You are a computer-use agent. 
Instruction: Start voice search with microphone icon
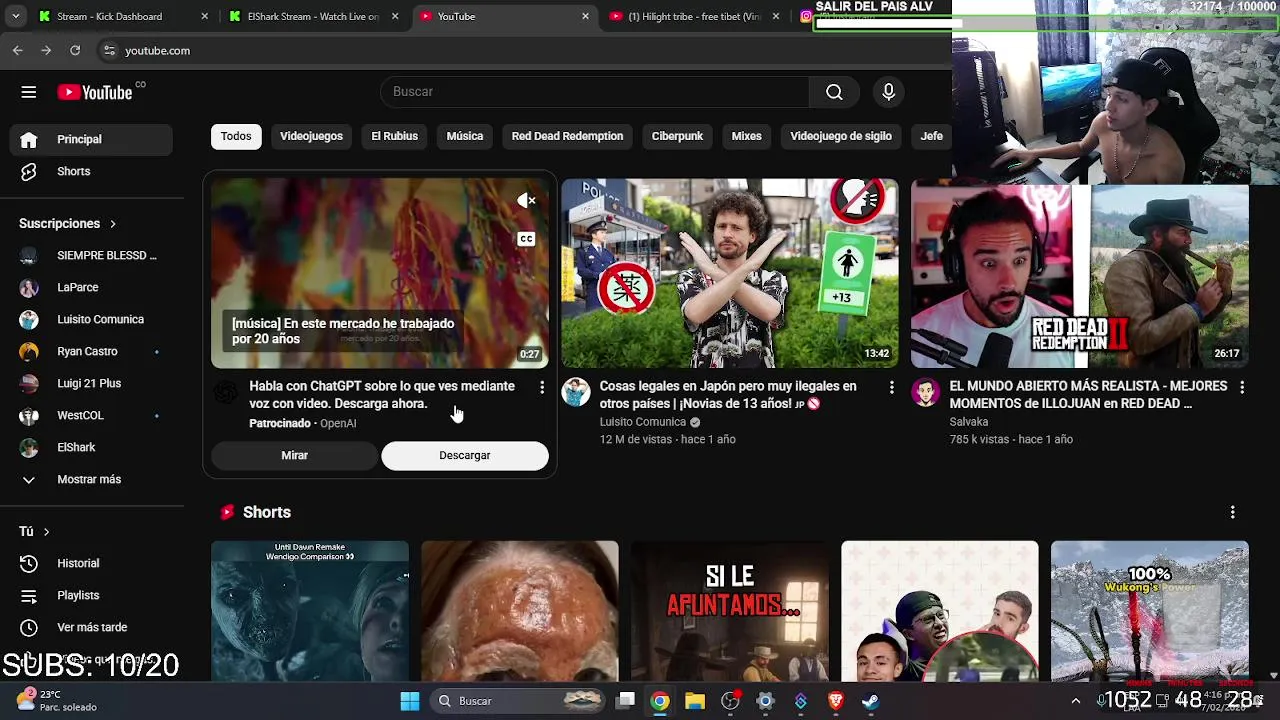pyautogui.click(x=888, y=92)
